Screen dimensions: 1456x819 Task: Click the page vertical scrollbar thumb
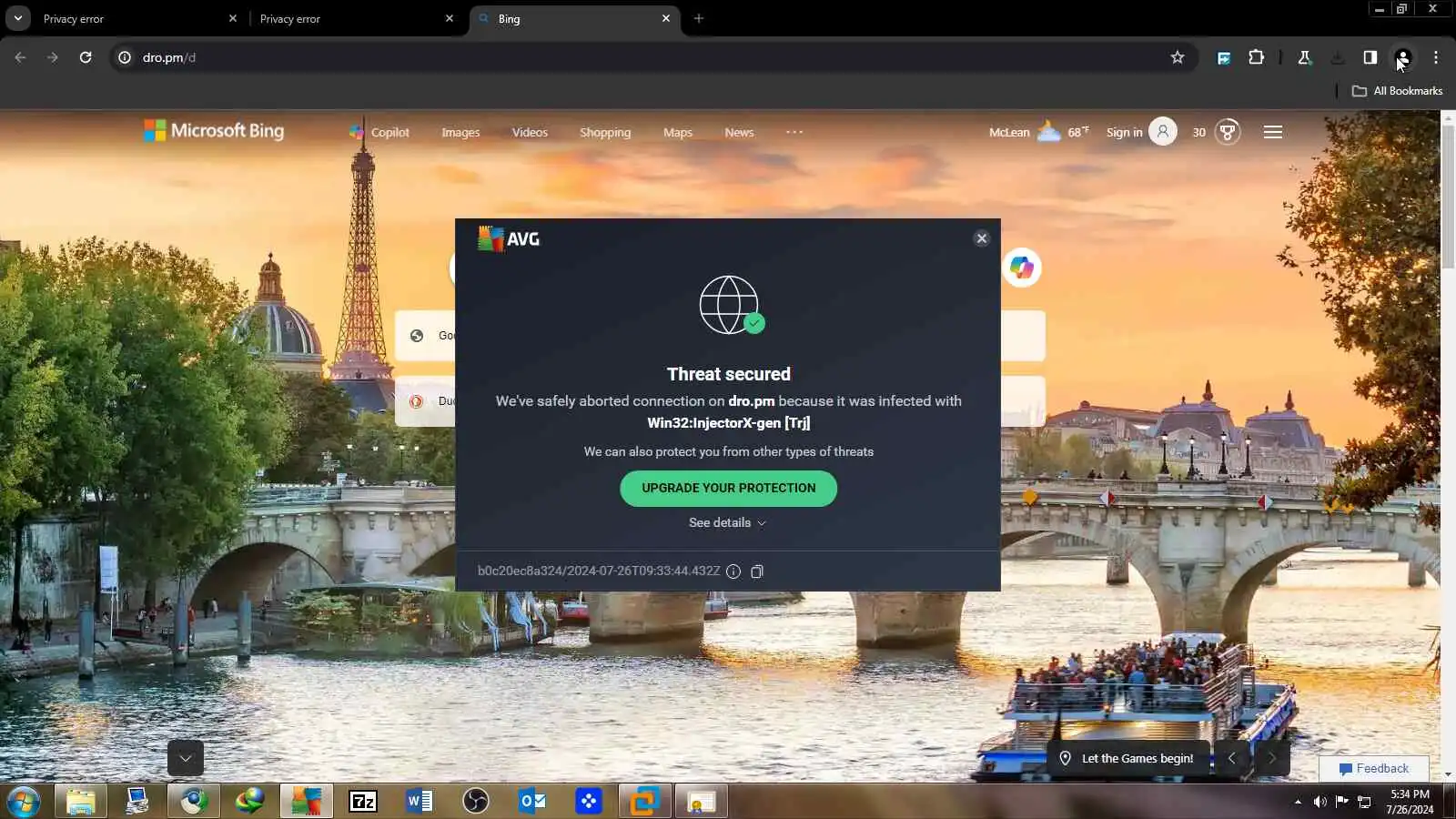1448,196
